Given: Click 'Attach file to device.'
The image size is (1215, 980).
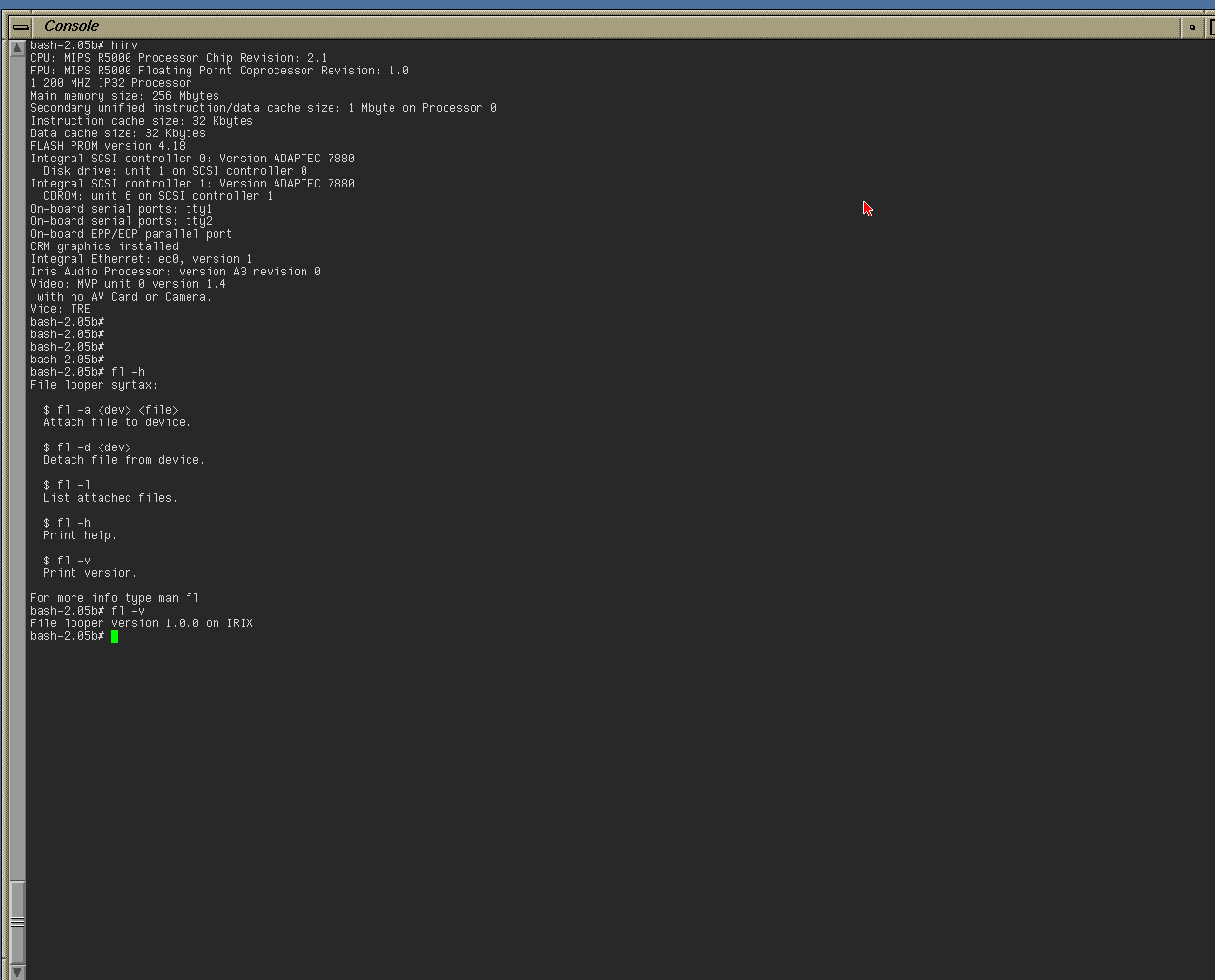Looking at the screenshot, I should click(x=118, y=422).
